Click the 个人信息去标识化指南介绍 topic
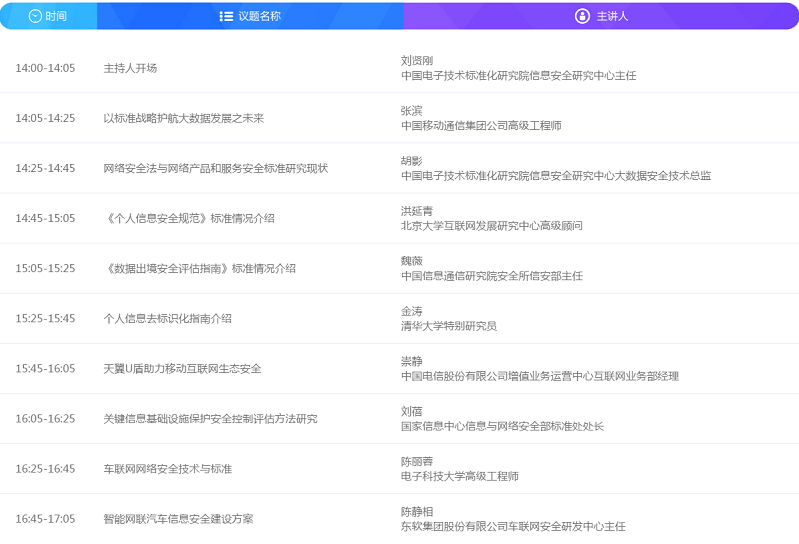Image resolution: width=799 pixels, height=544 pixels. point(167,318)
